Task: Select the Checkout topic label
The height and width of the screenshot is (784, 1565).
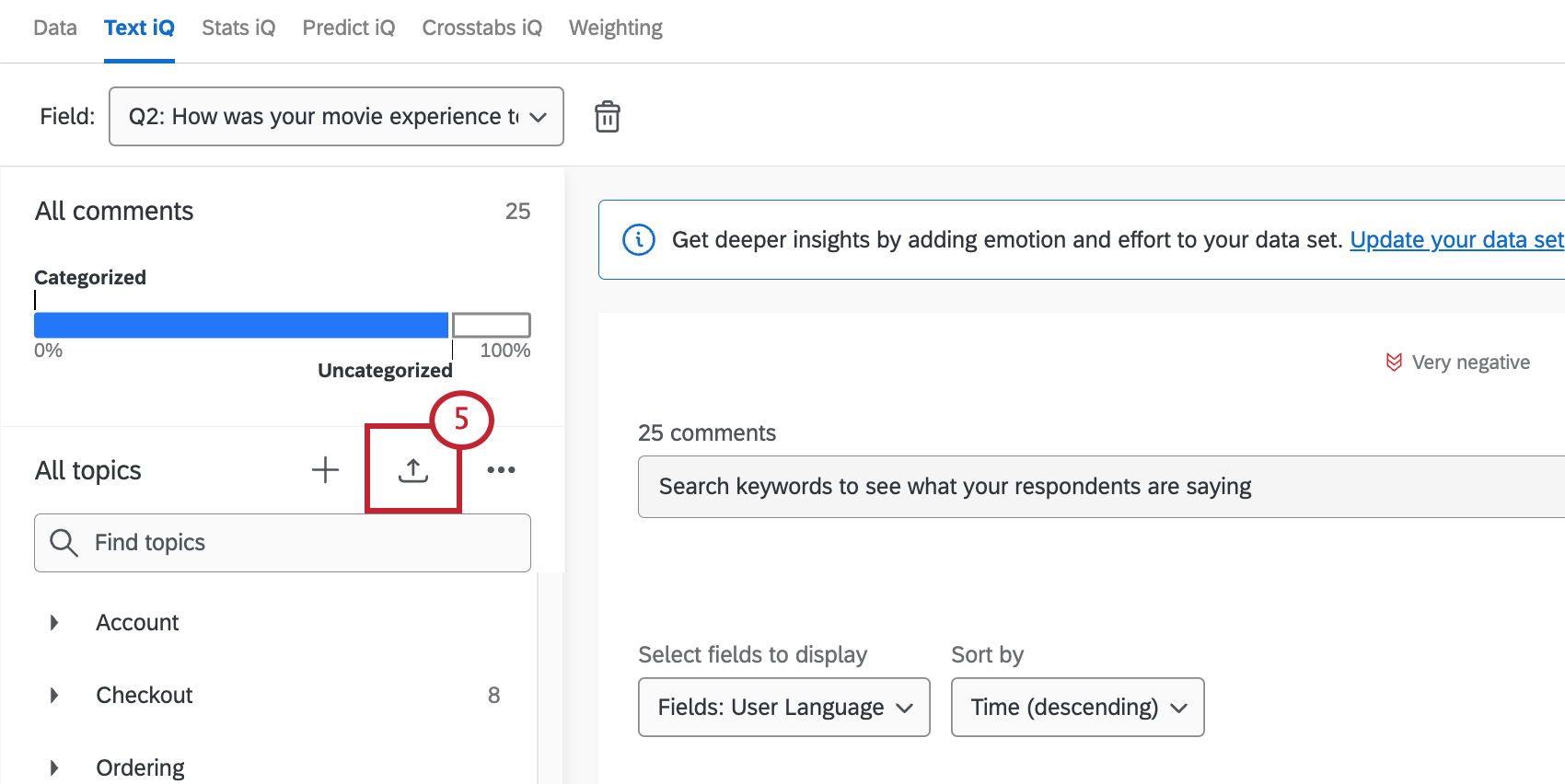Action: [145, 696]
